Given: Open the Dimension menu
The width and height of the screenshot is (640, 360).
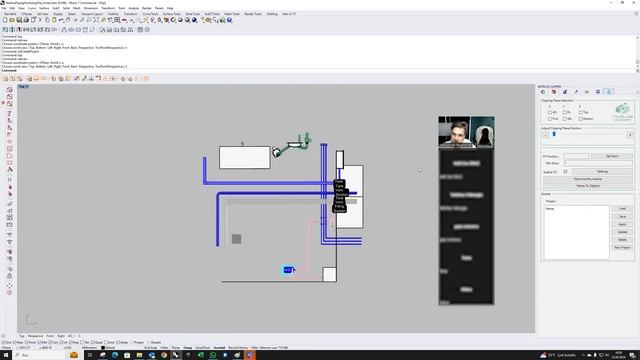Looking at the screenshot, I should [x=91, y=8].
